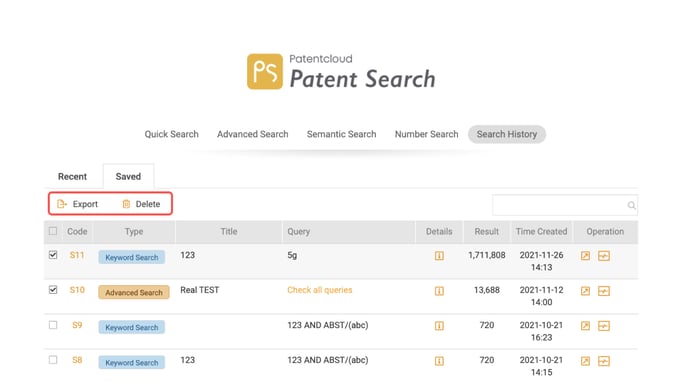
Task: Click S9 query 123 AND ABST/(abc)
Action: coord(328,325)
